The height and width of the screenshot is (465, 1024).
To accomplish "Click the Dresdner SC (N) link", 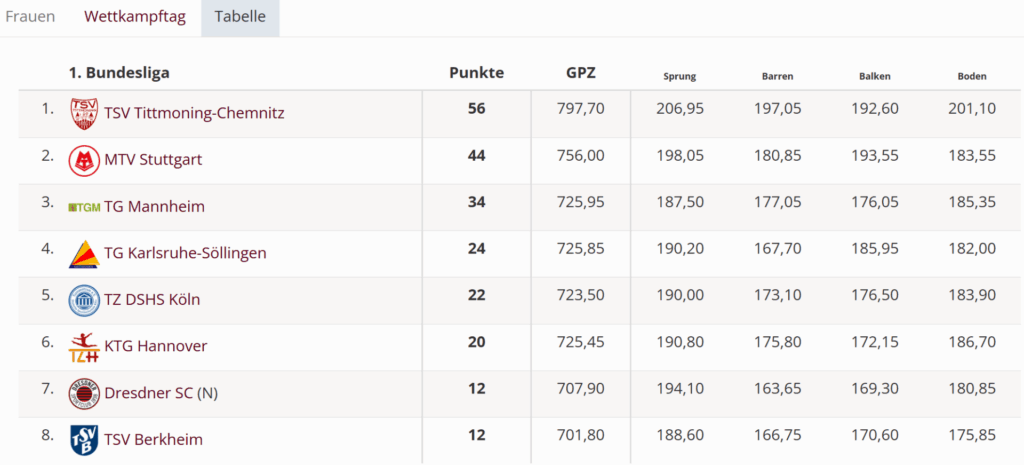I will click(160, 394).
